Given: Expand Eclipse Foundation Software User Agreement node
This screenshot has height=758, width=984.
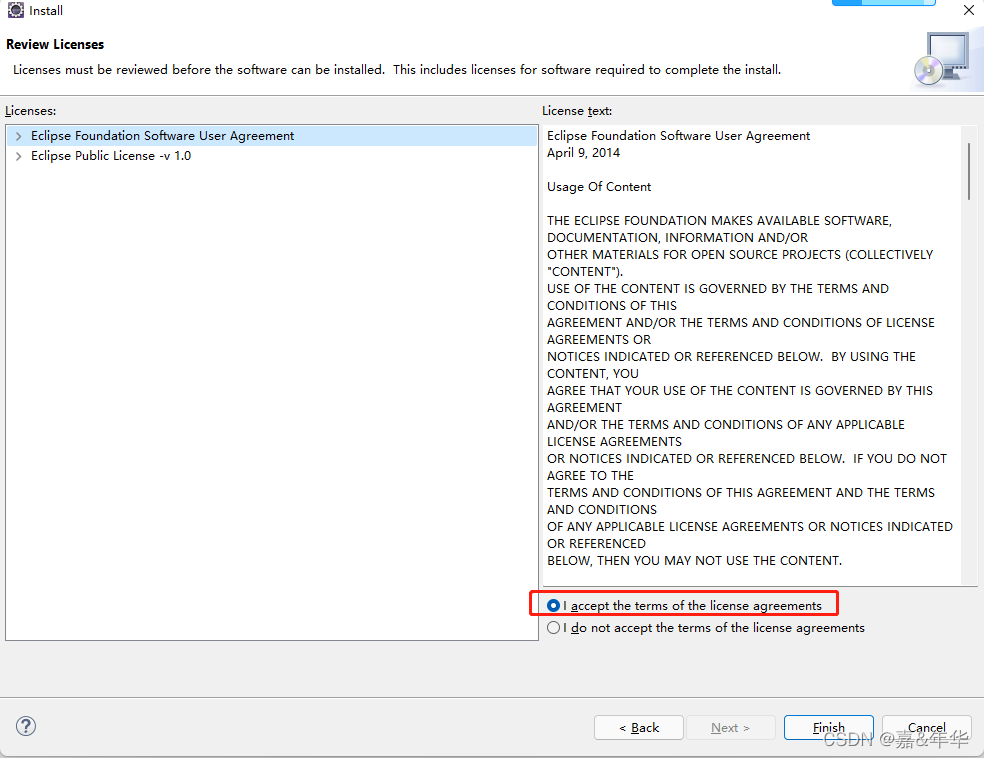Looking at the screenshot, I should point(18,136).
